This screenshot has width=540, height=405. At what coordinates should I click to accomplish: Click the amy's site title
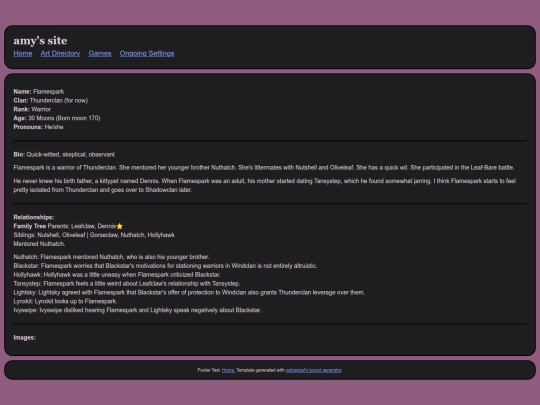[40, 41]
